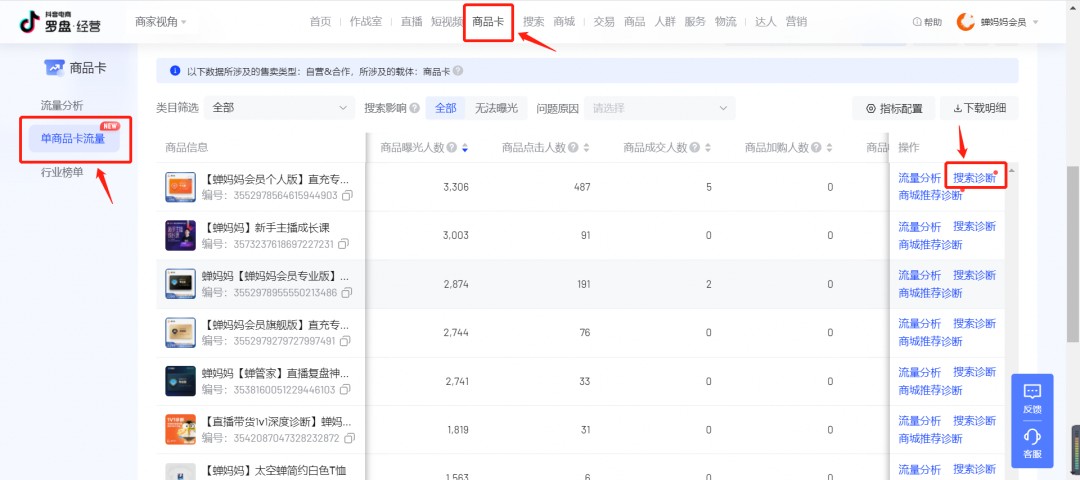Open the 帮助 help link in header
The image size is (1080, 480).
(927, 22)
